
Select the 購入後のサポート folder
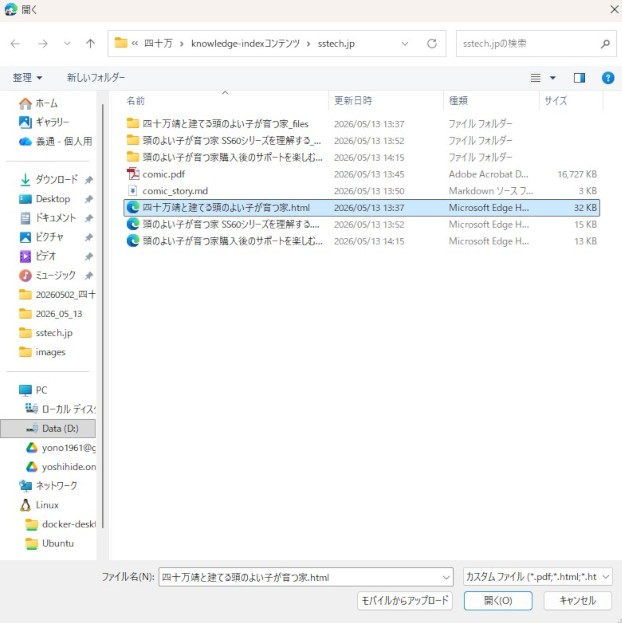click(x=362, y=157)
